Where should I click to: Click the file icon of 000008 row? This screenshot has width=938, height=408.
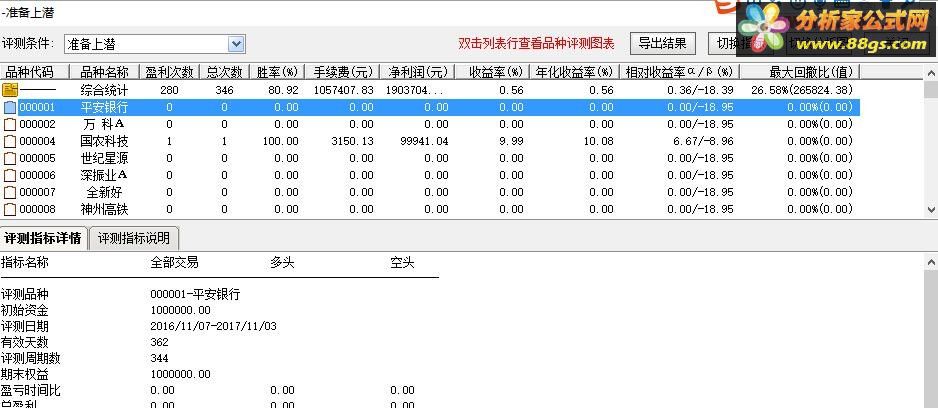10,209
